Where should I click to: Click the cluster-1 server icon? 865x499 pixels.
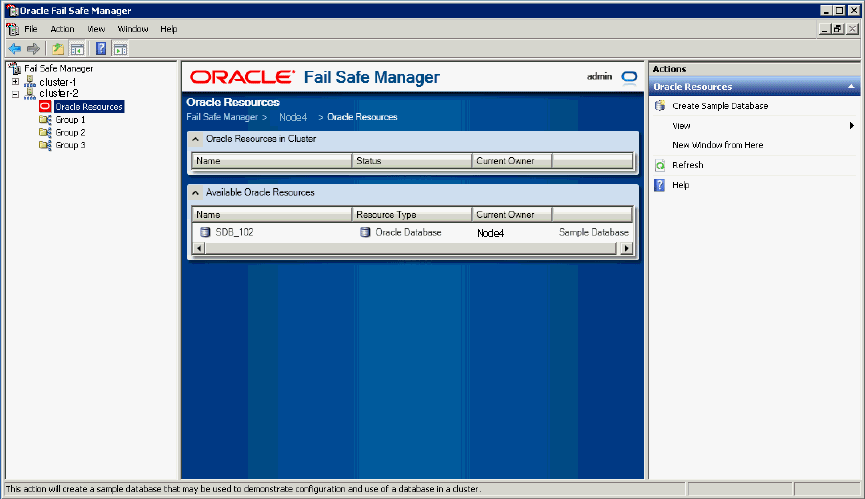tap(30, 82)
